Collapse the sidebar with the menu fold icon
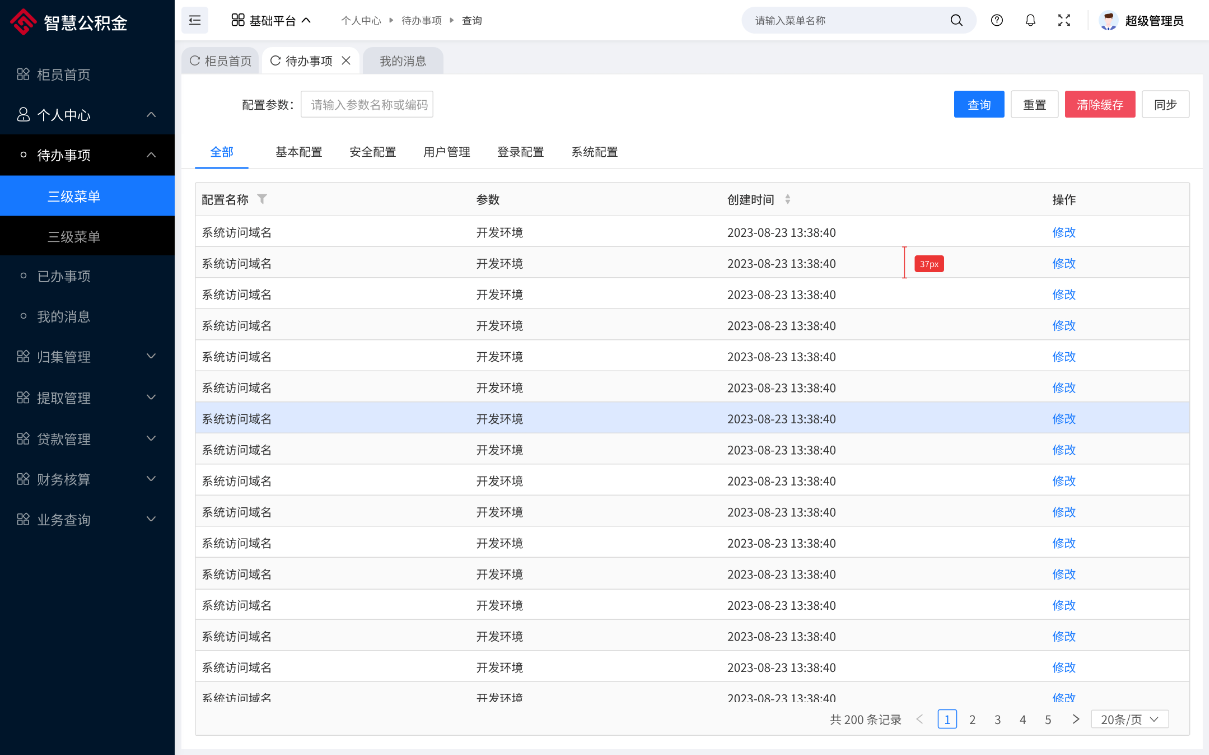The image size is (1209, 755). (x=195, y=20)
